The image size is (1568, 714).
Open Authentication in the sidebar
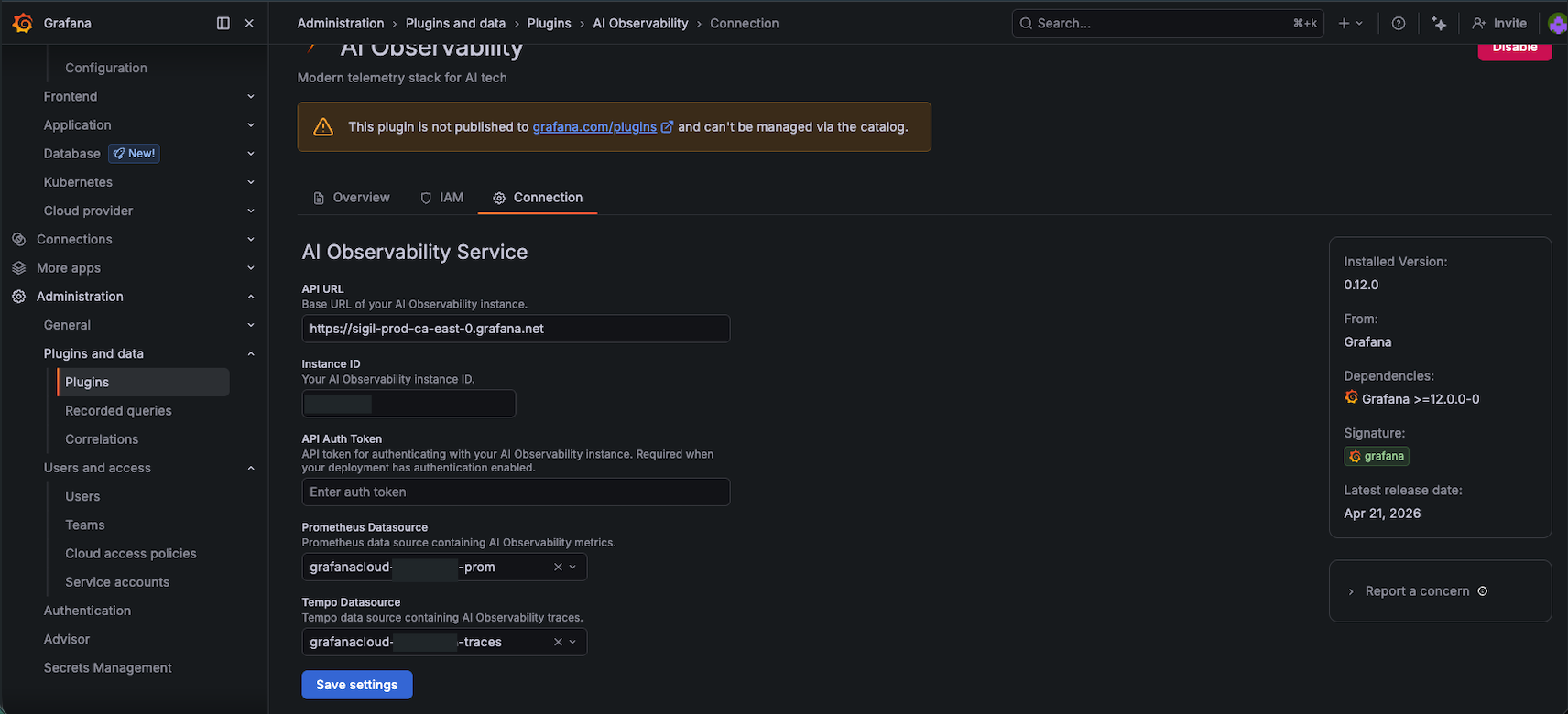[87, 611]
